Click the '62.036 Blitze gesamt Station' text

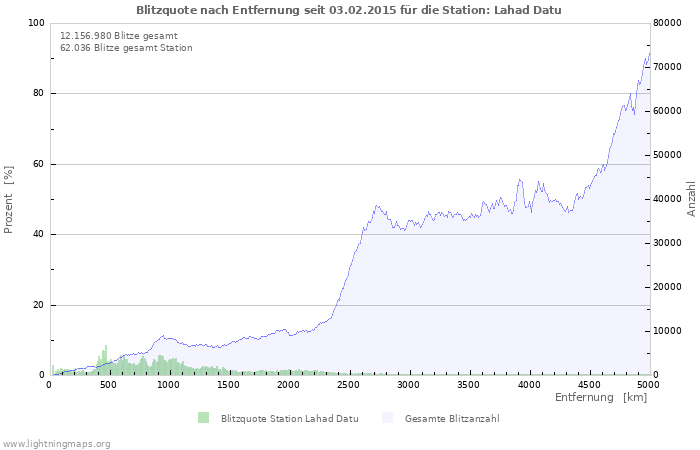click(126, 48)
